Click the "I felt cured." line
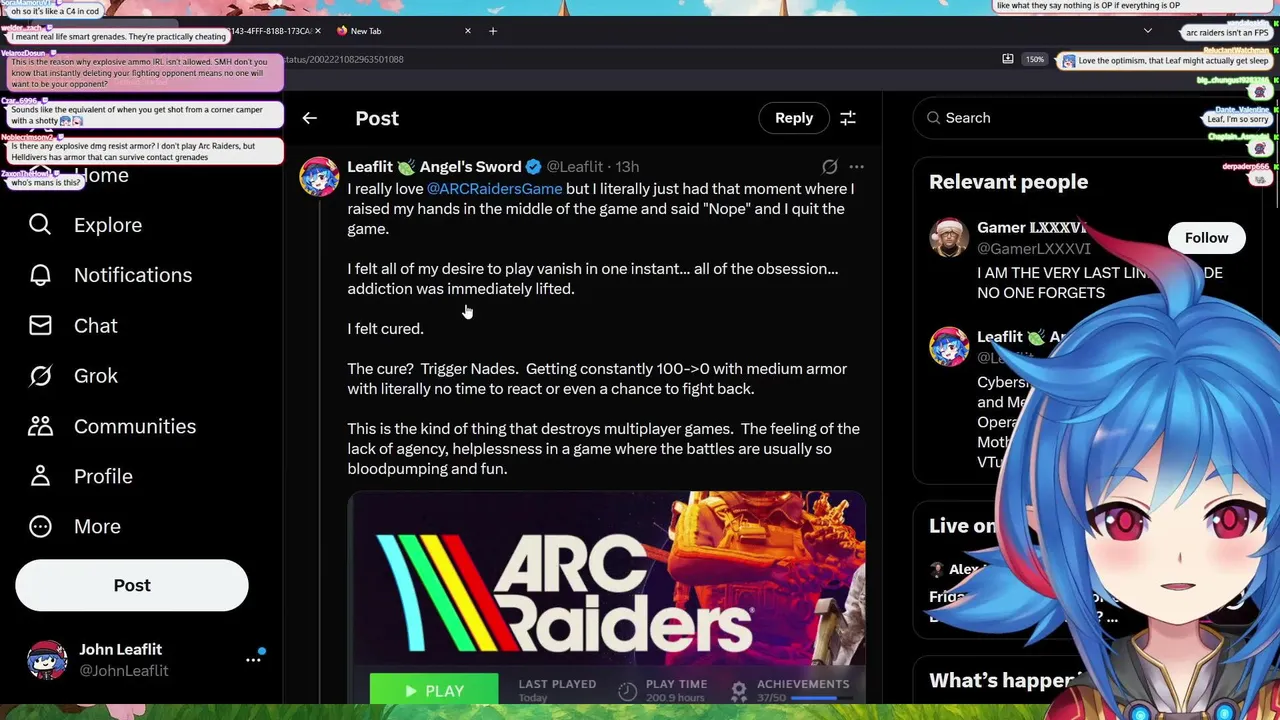Viewport: 1280px width, 720px height. tap(386, 329)
